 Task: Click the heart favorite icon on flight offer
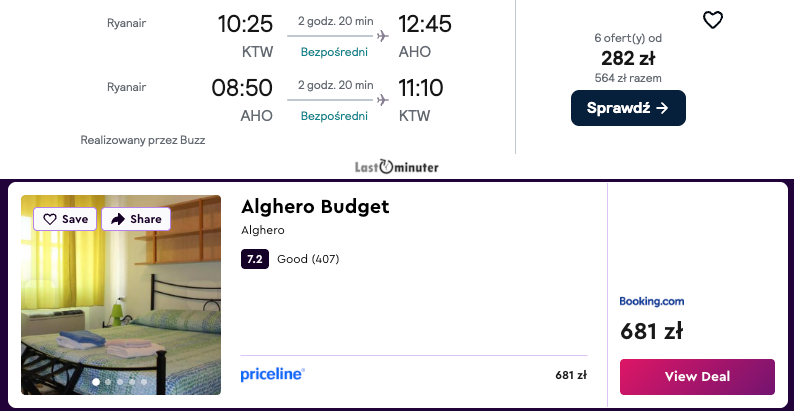pyautogui.click(x=712, y=20)
